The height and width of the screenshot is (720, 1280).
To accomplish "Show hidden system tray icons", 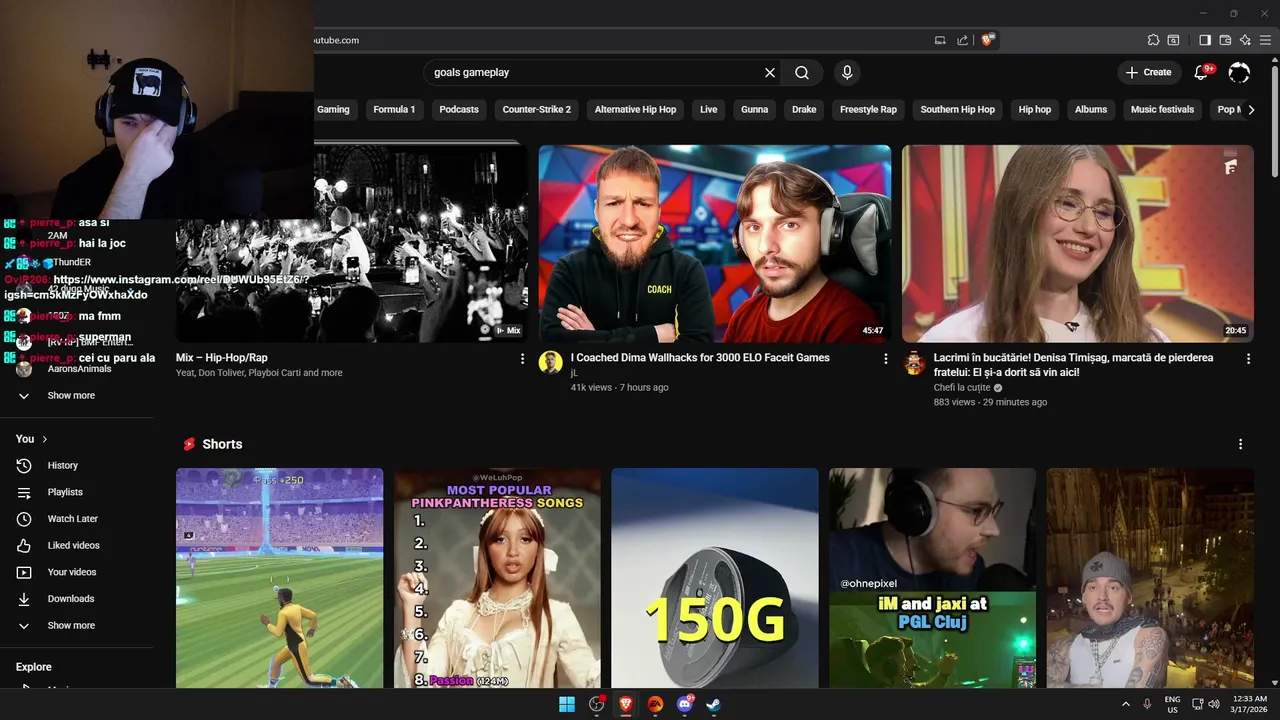I will click(x=1126, y=704).
